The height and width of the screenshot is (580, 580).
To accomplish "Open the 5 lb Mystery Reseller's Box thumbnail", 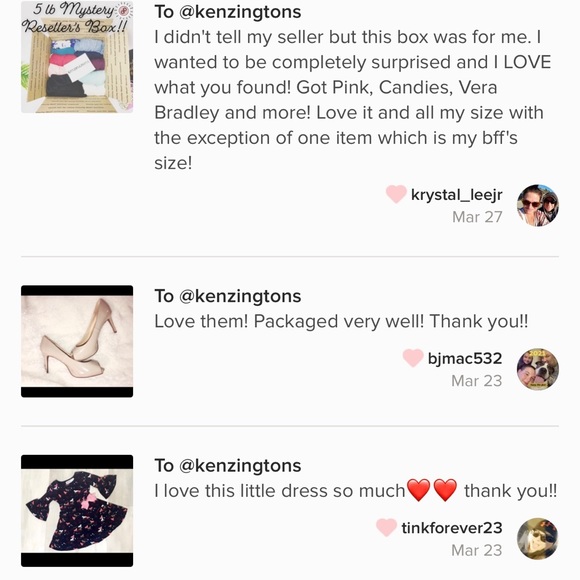I will point(77,57).
